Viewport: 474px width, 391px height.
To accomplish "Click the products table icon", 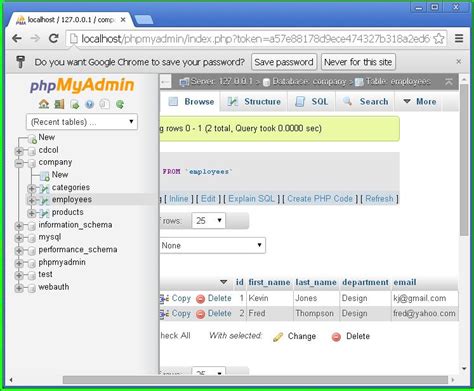I will (x=44, y=213).
